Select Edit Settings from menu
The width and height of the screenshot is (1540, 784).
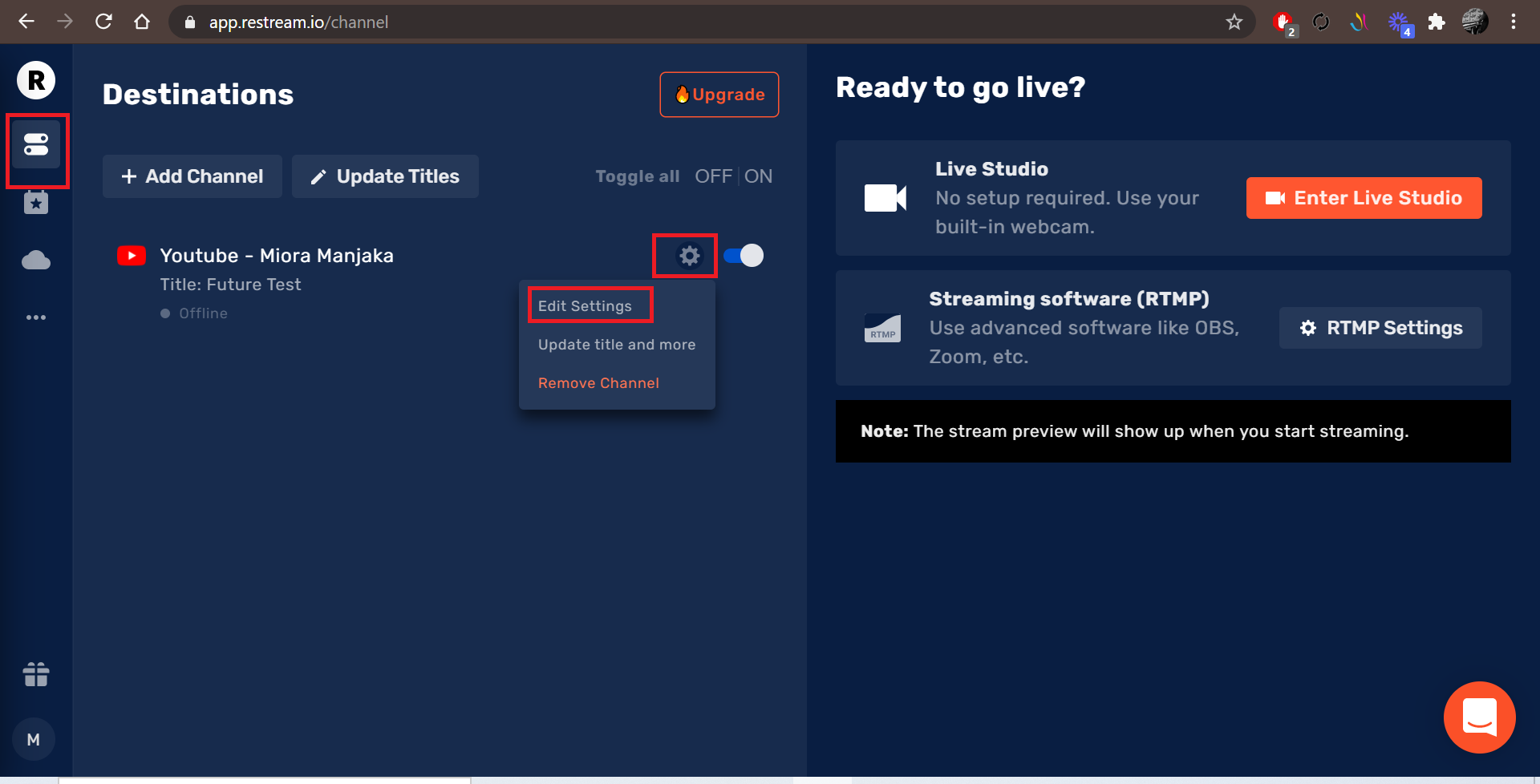tap(585, 306)
